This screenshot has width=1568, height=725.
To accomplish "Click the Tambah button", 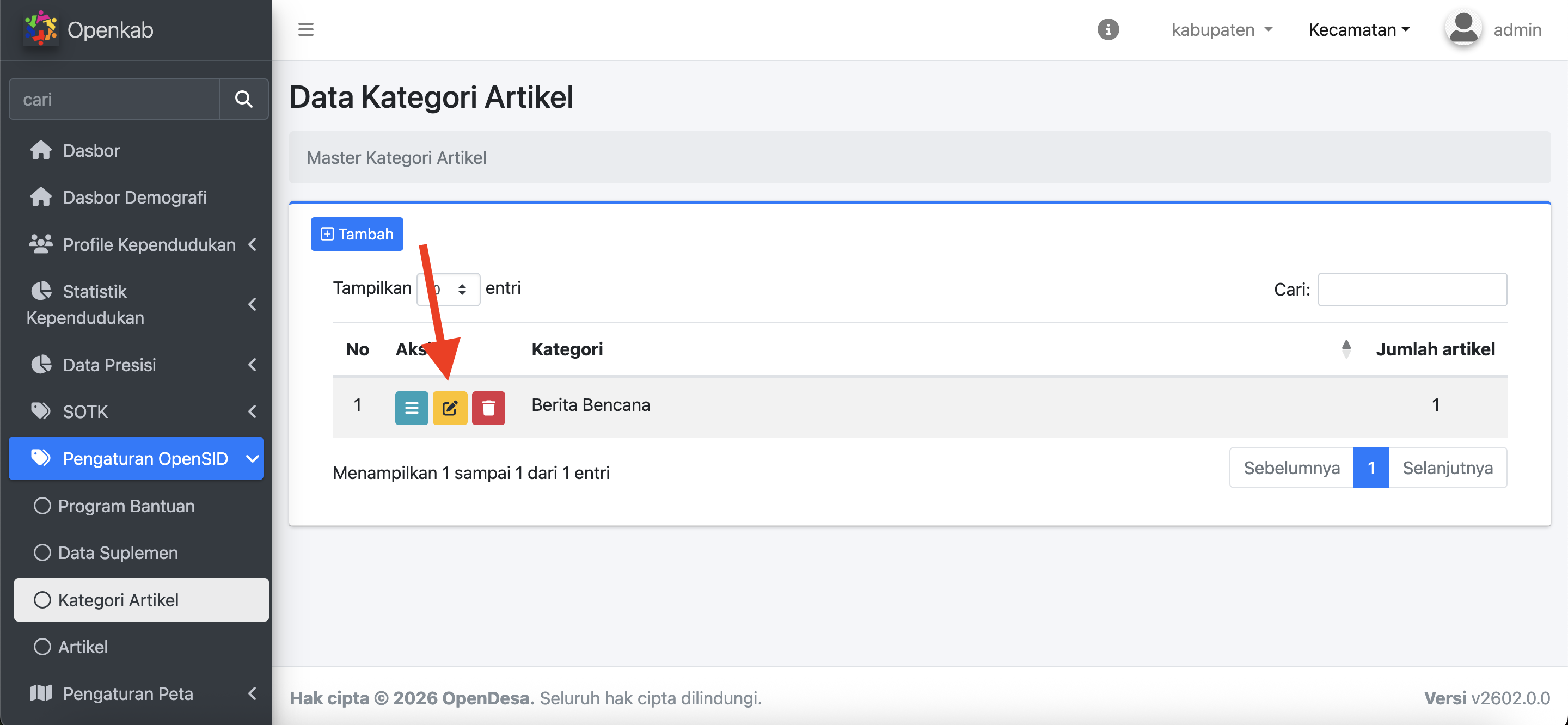I will point(357,234).
